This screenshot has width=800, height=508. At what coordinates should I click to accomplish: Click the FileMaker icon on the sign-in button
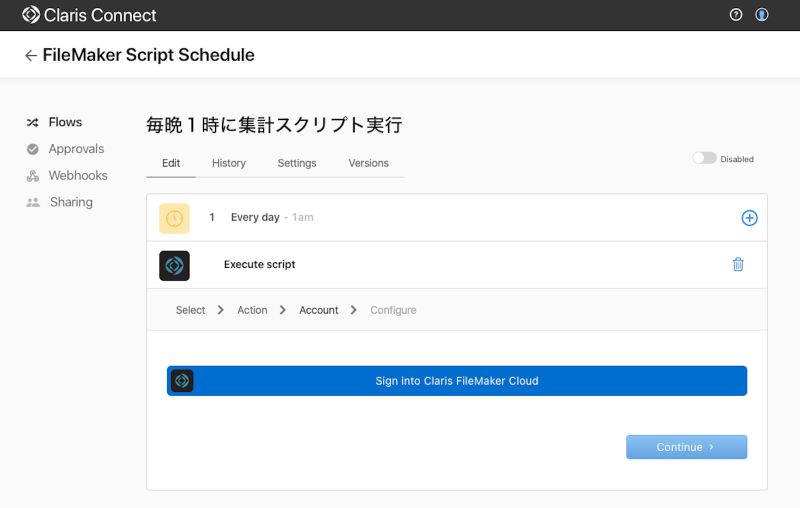[182, 380]
